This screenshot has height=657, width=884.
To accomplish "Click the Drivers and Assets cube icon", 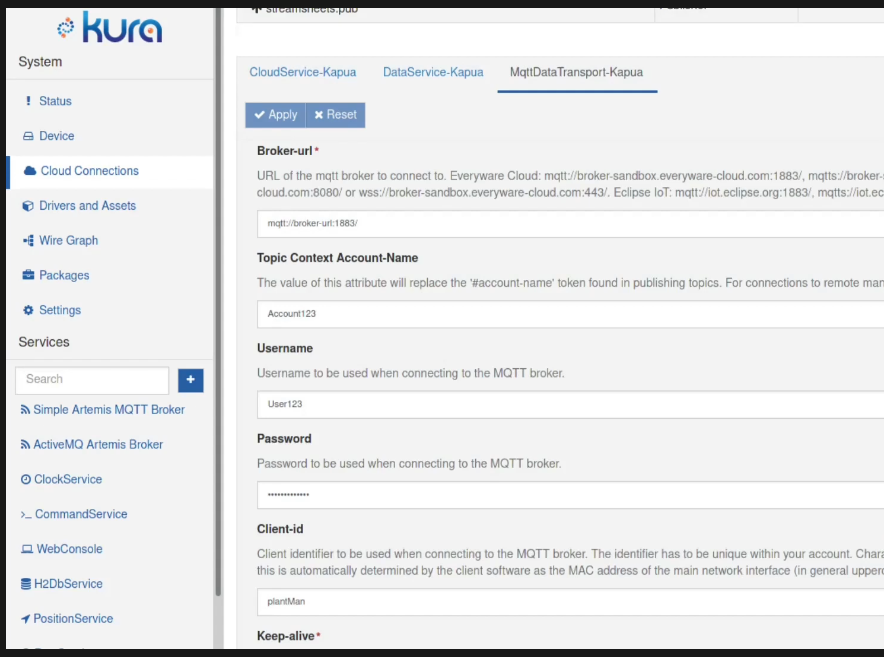I will (x=28, y=206).
